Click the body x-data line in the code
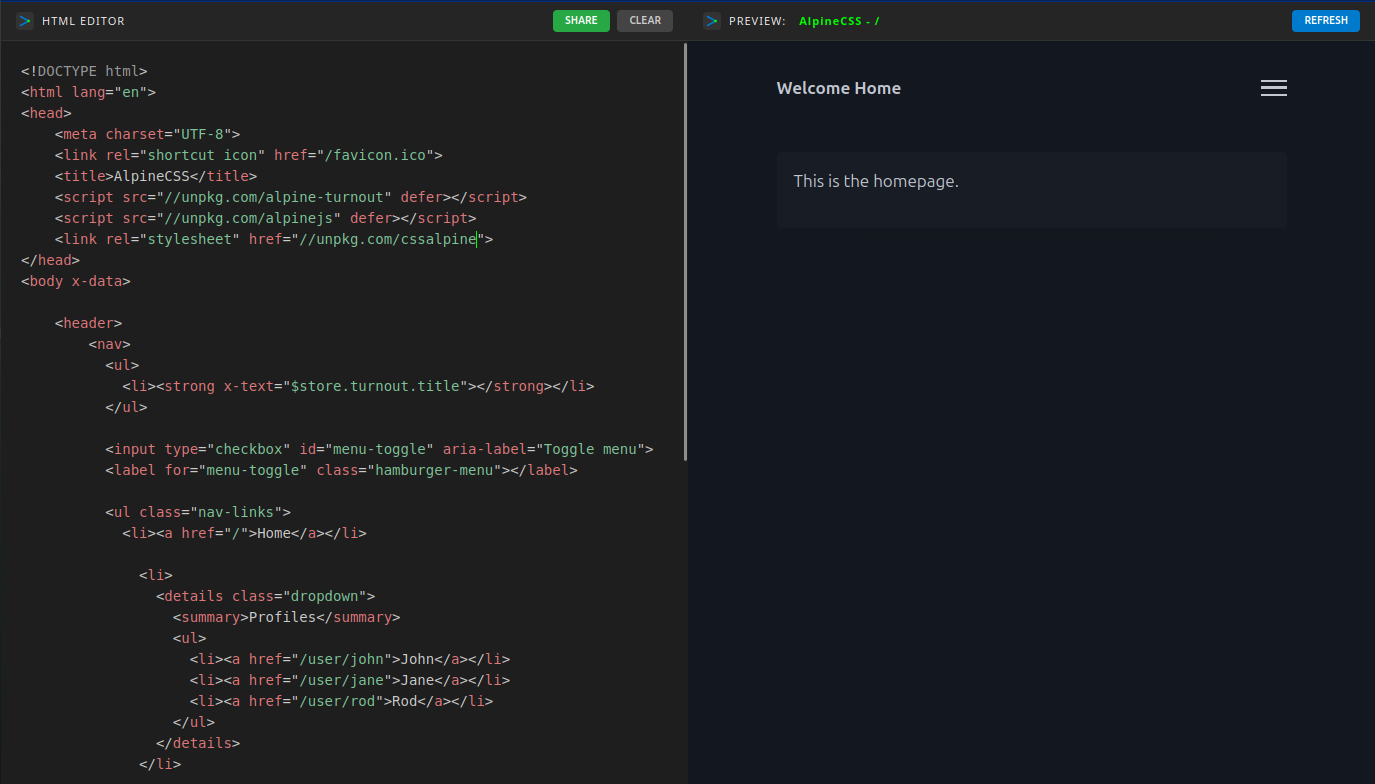The height and width of the screenshot is (784, 1375). point(76,281)
